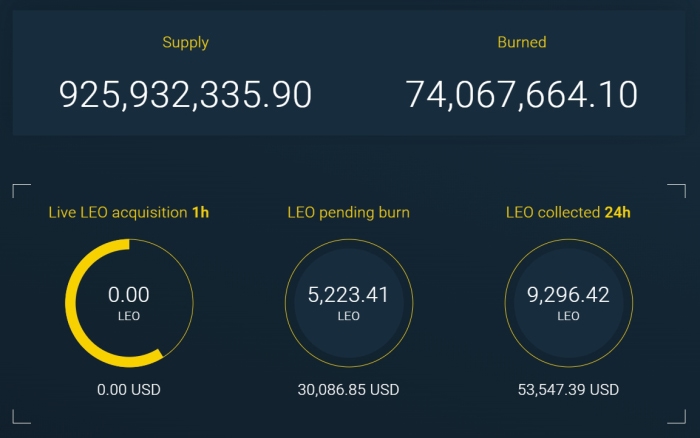Click the 30,086.85 USD amount
Viewport: 700px width, 438px height.
click(348, 389)
